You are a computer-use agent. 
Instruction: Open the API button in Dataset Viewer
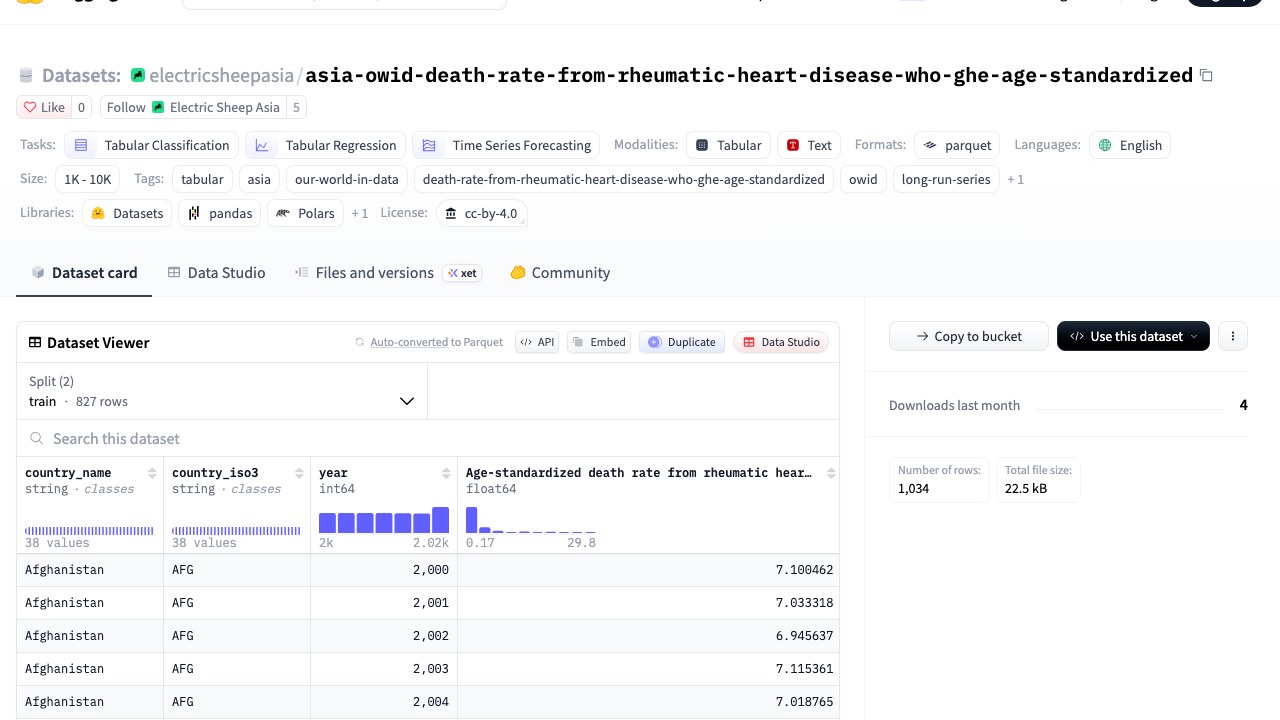point(537,342)
